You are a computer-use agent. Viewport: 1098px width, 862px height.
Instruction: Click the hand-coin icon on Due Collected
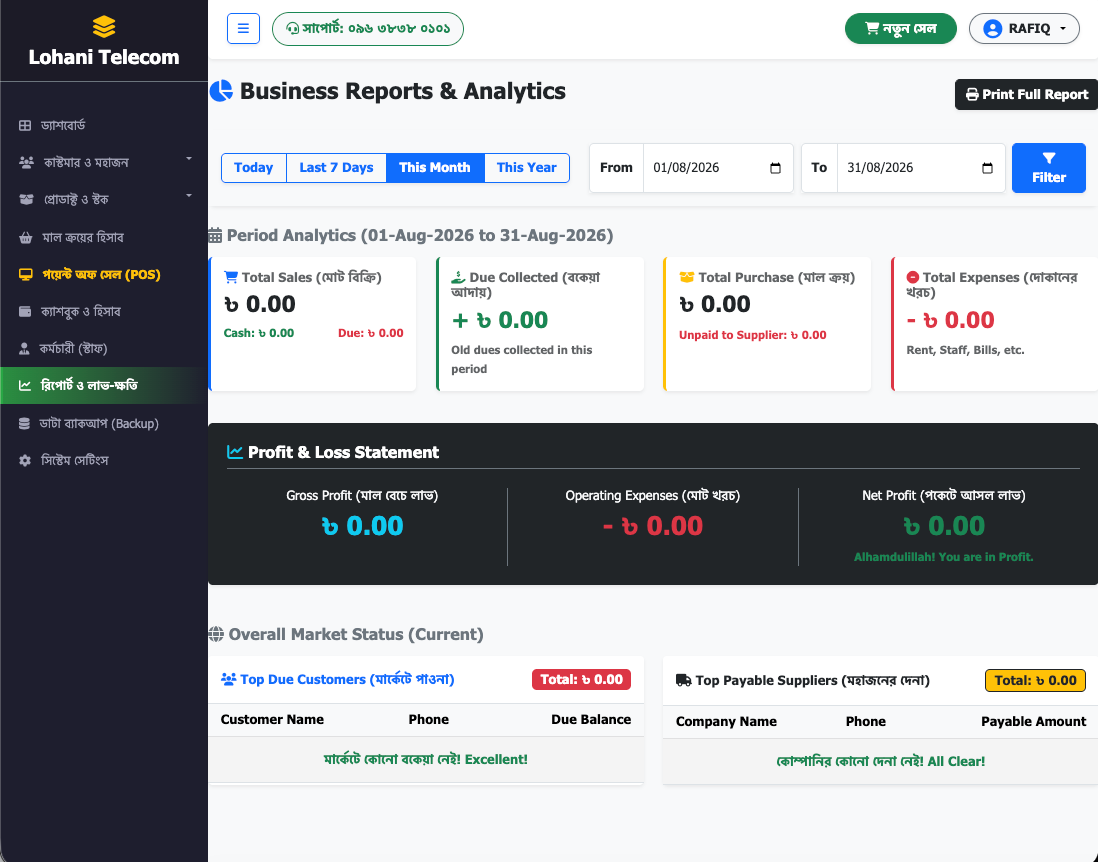pyautogui.click(x=458, y=277)
